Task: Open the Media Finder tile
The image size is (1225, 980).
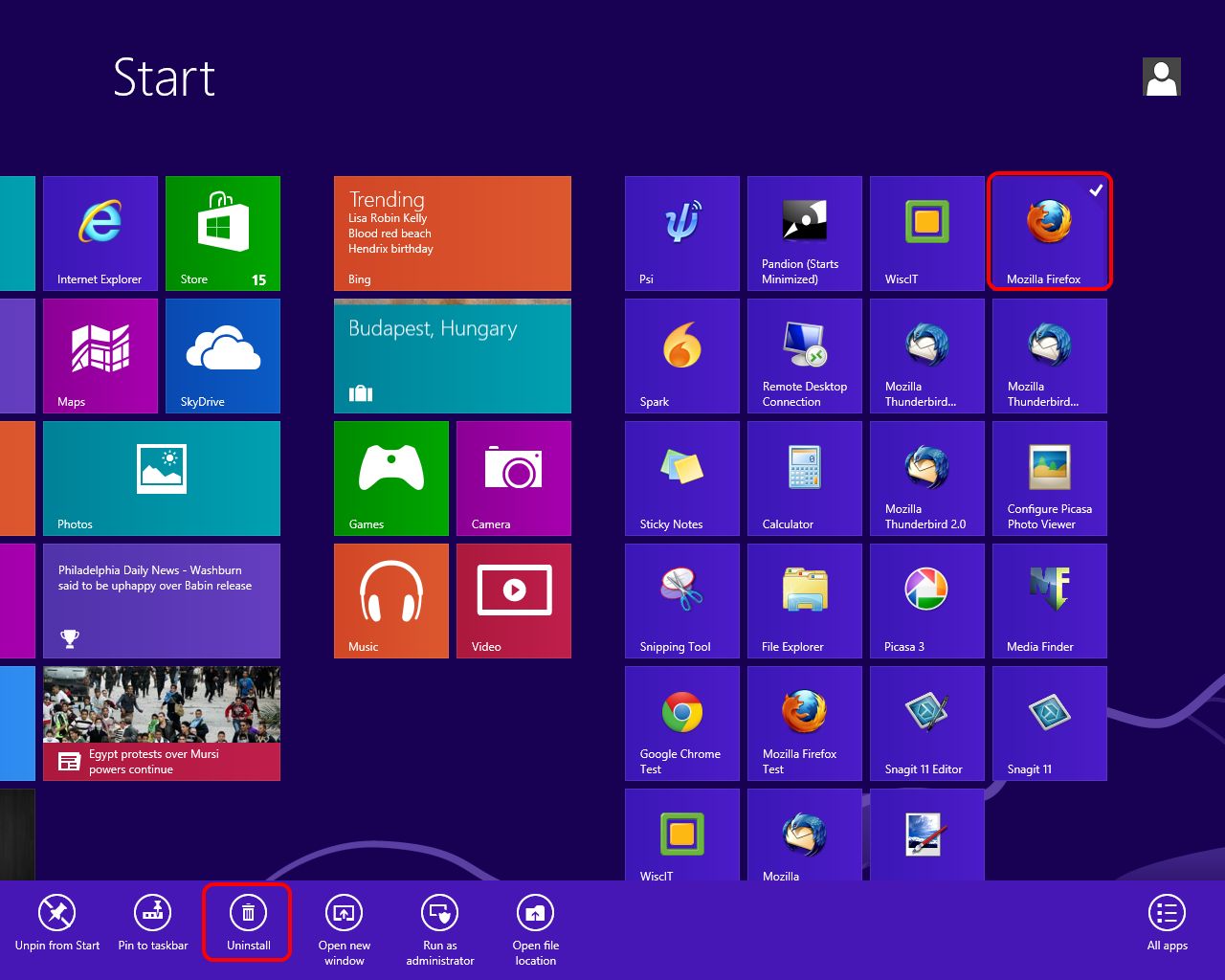Action: point(1050,601)
